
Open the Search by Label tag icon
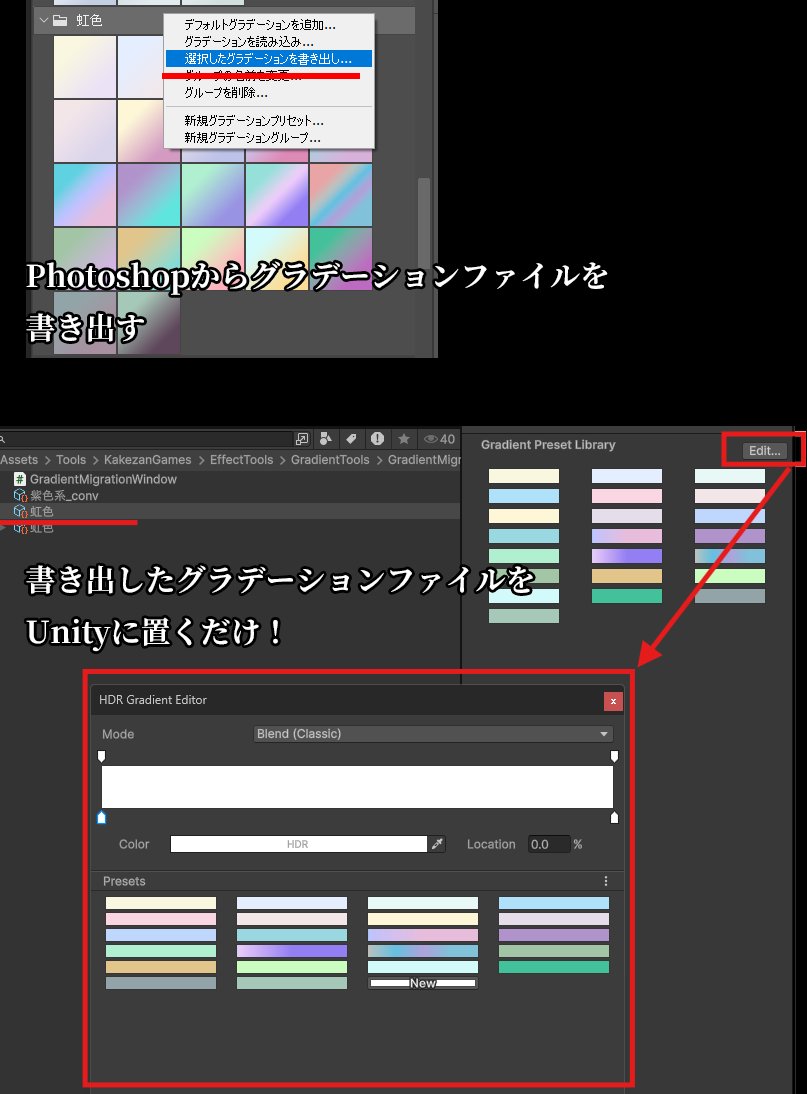pyautogui.click(x=351, y=439)
